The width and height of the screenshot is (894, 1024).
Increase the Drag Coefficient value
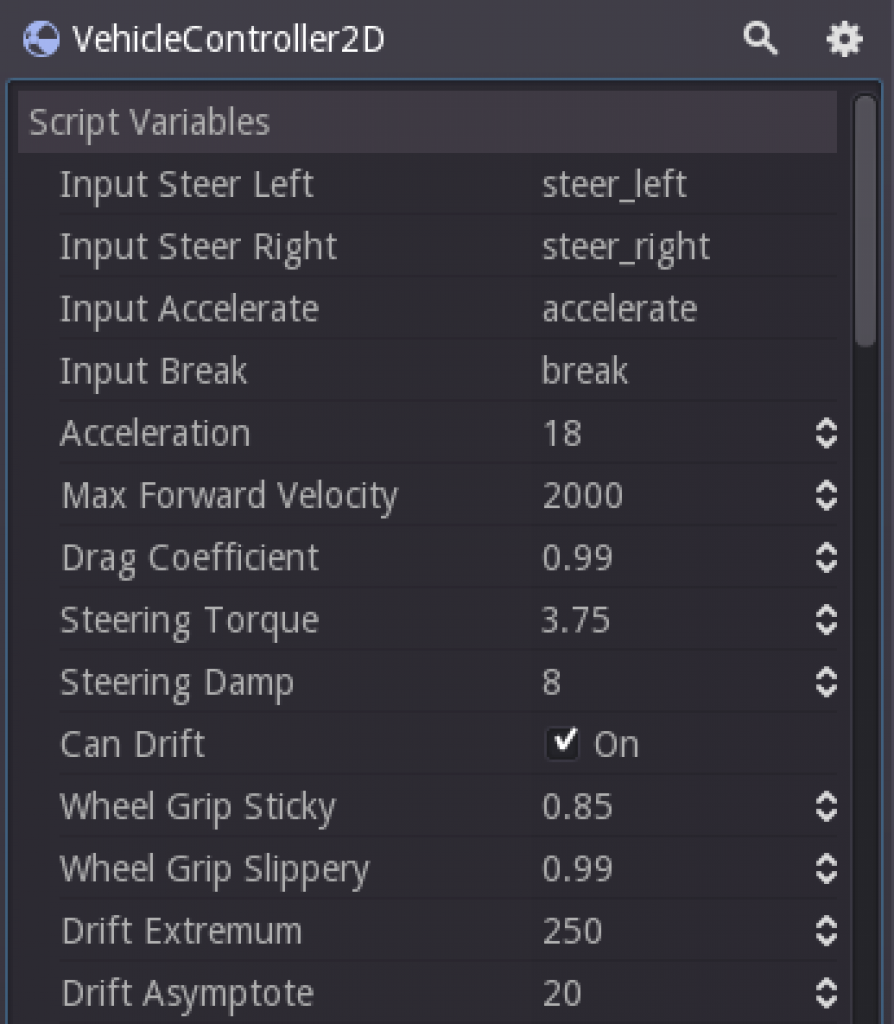click(828, 551)
